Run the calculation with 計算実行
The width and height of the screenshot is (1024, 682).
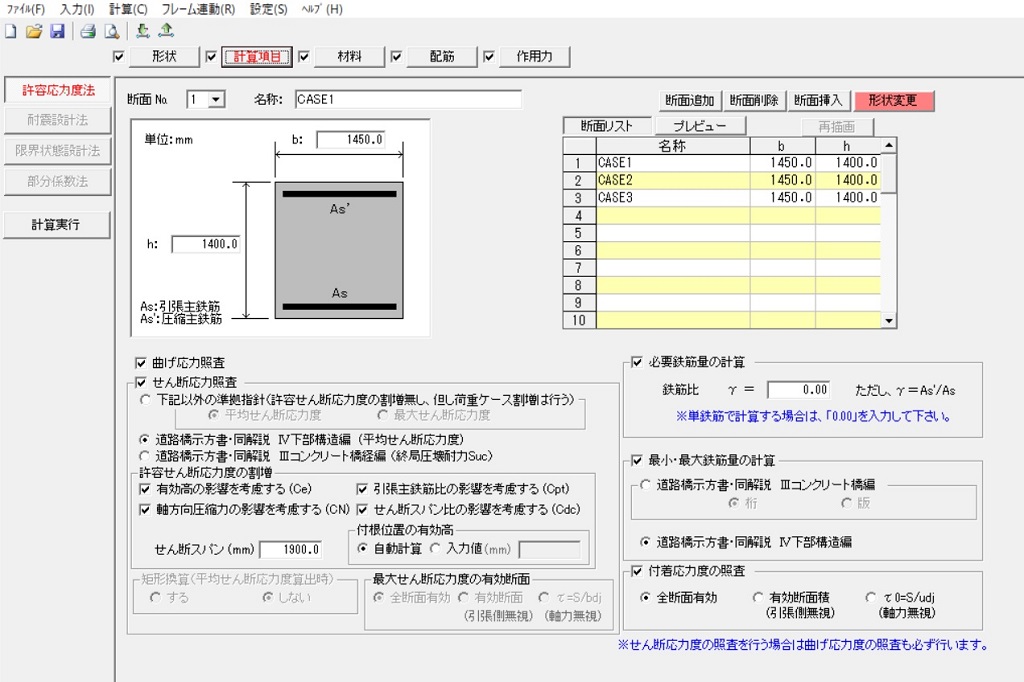point(57,225)
